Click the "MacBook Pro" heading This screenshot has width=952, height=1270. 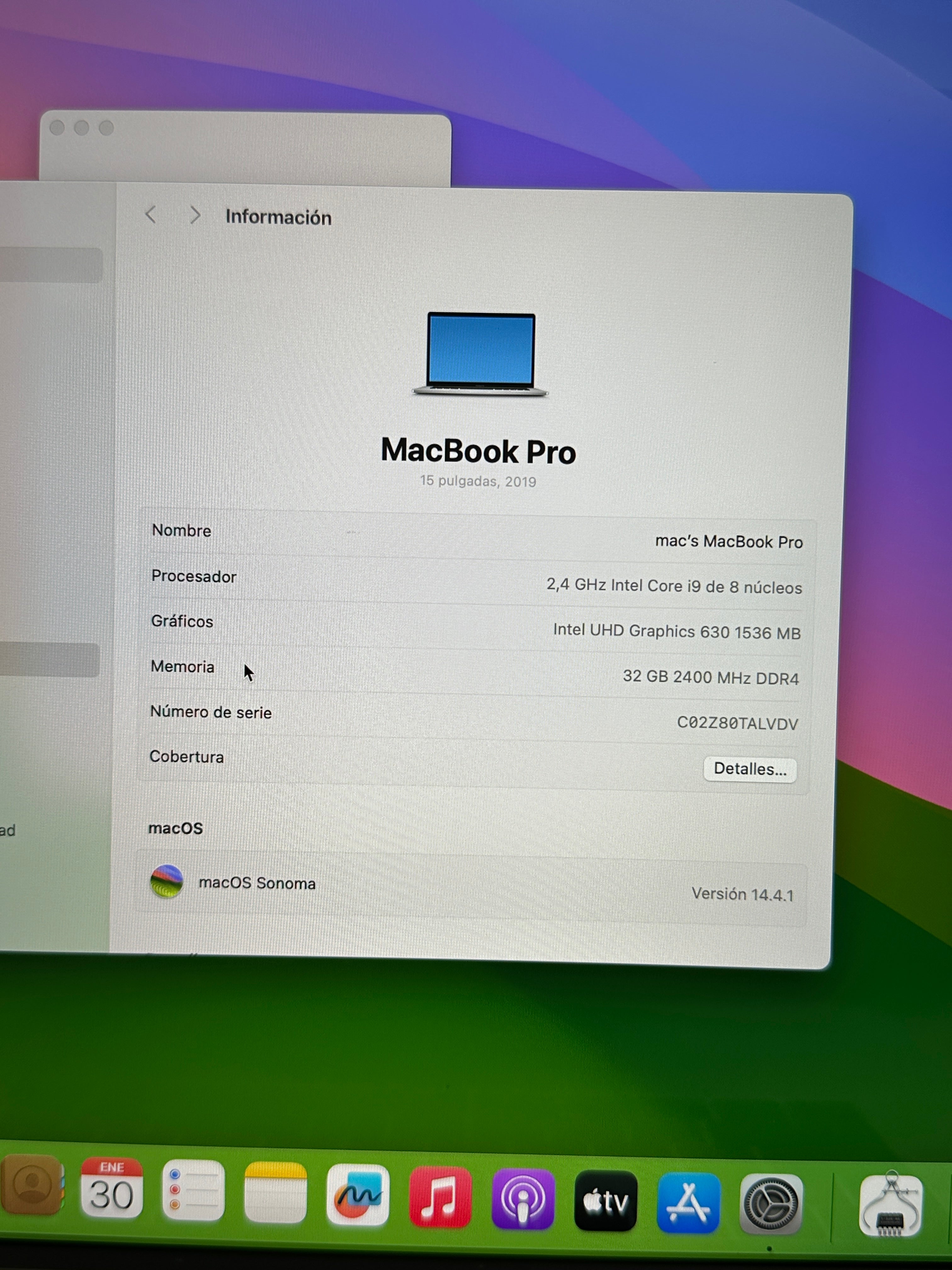coord(479,451)
